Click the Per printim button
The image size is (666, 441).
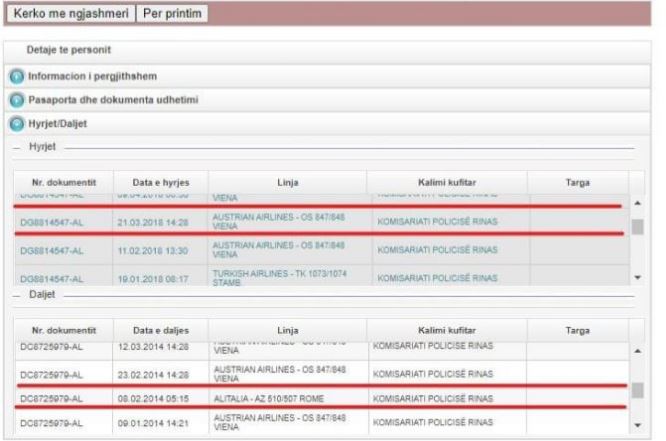pyautogui.click(x=172, y=14)
